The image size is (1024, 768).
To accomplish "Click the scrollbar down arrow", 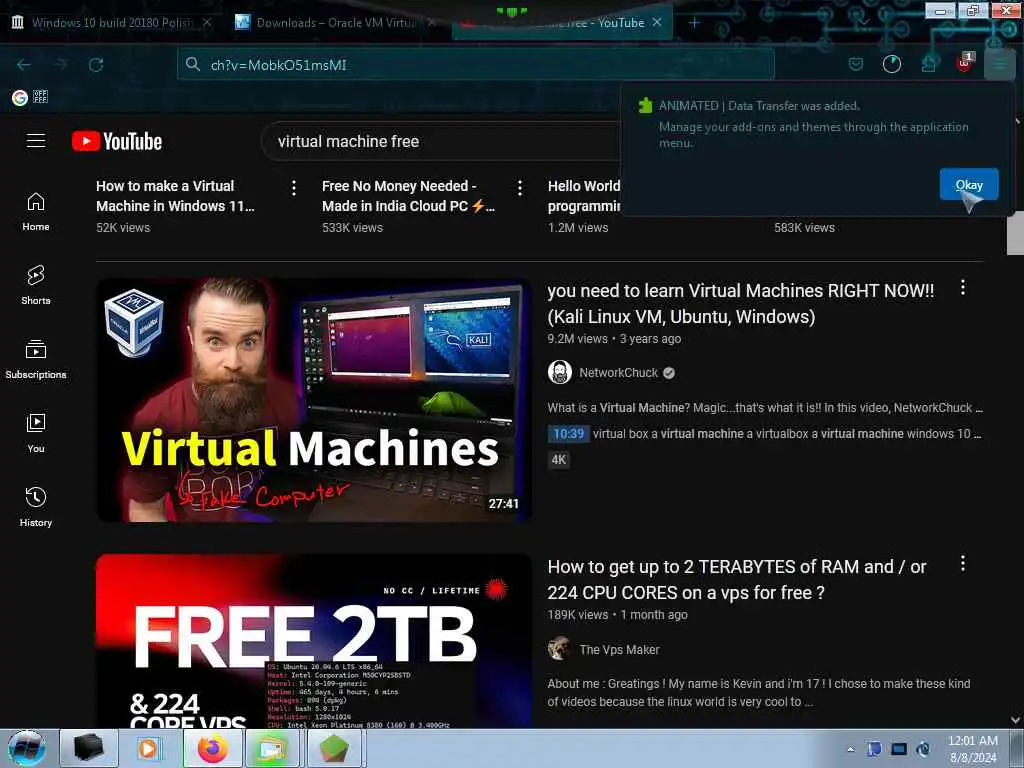I will click(1015, 720).
